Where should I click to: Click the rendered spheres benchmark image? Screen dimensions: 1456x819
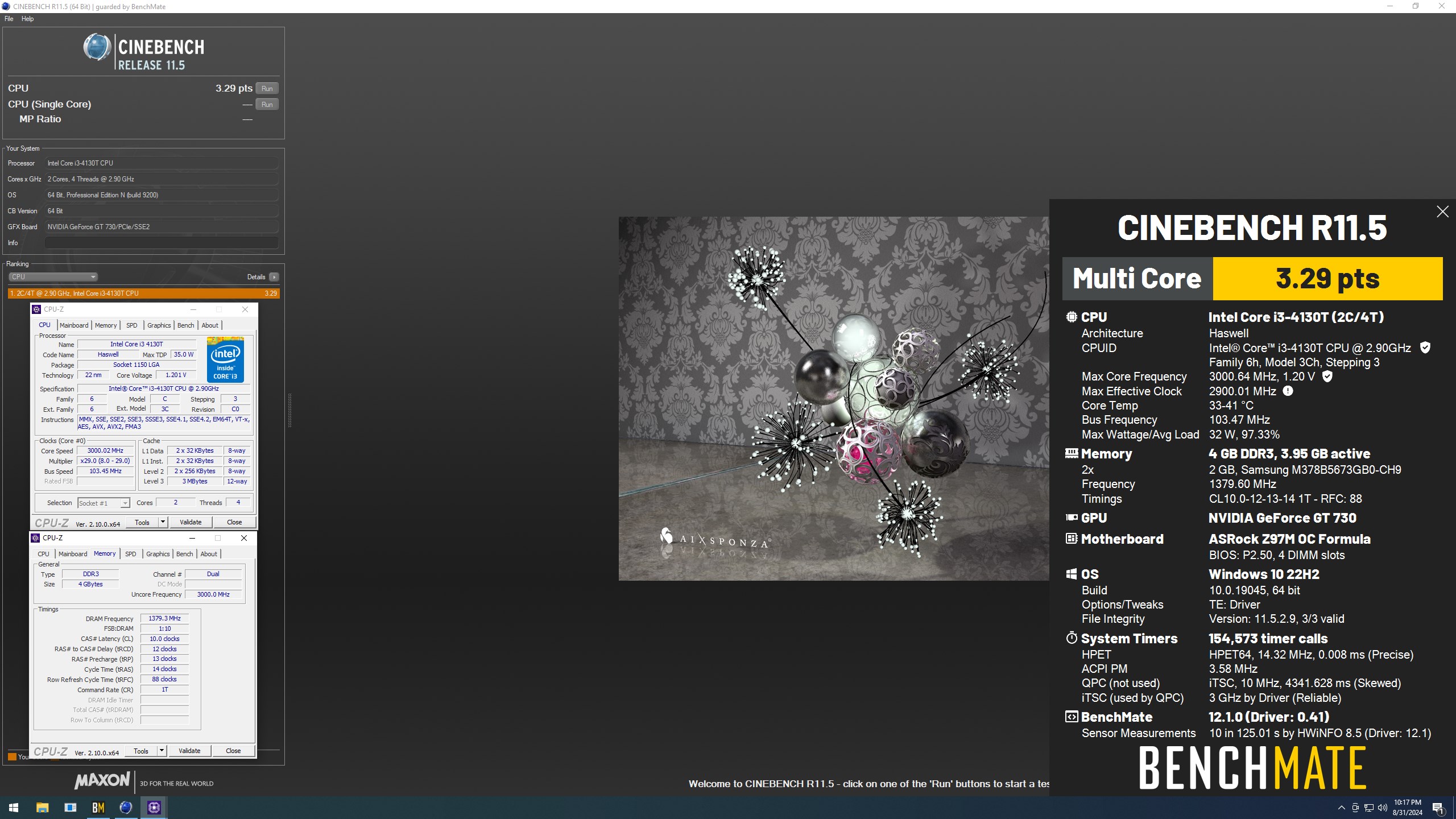[x=834, y=398]
